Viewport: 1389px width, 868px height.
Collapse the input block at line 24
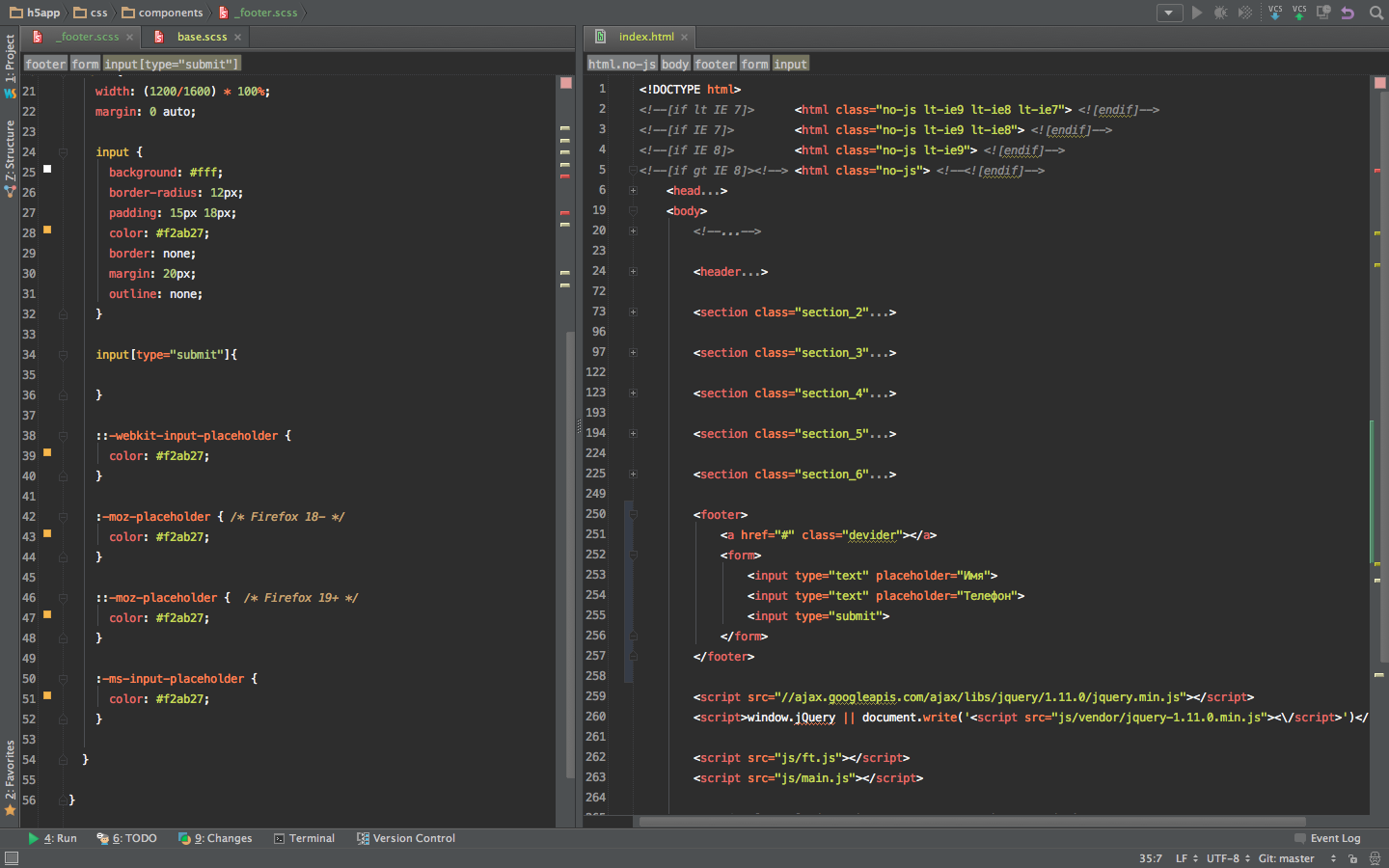63,152
